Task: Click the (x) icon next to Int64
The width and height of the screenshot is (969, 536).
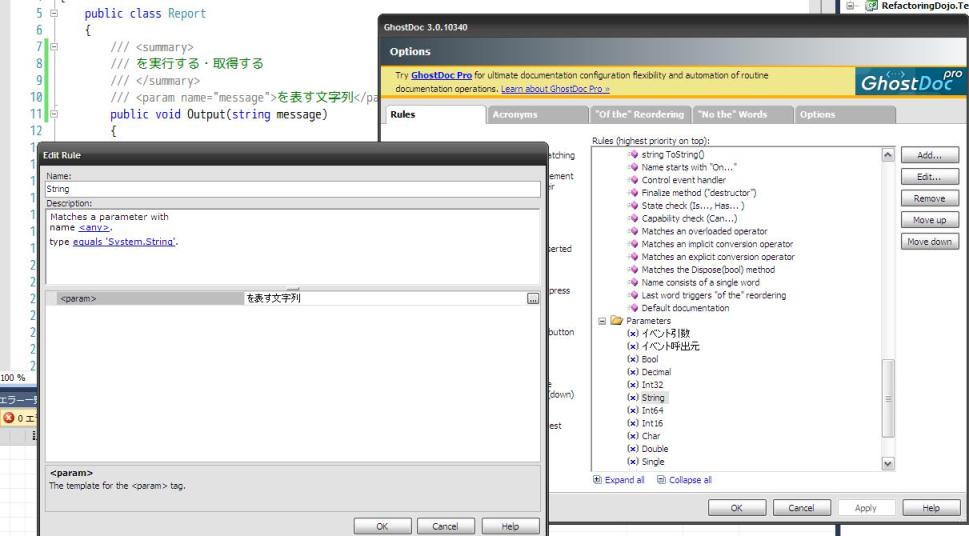Action: point(633,411)
